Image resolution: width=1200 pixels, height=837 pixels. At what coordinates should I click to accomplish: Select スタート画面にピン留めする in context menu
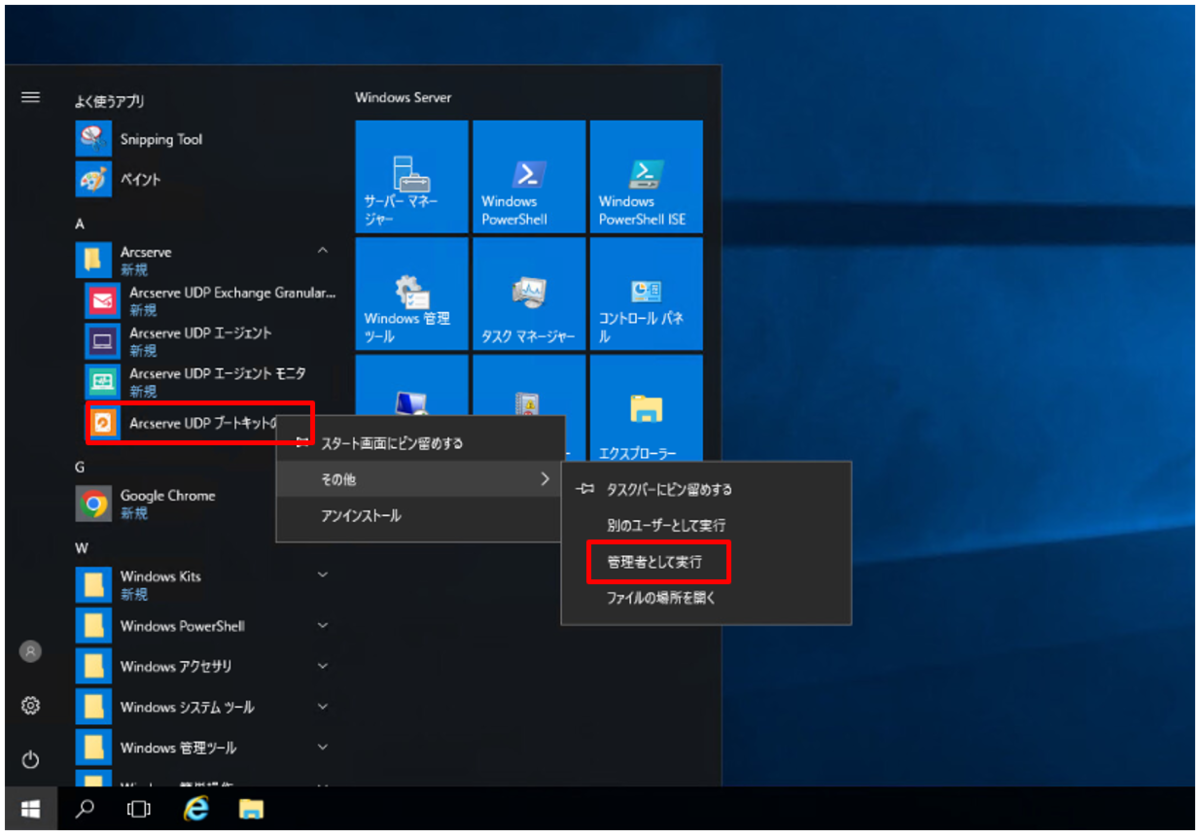420,443
